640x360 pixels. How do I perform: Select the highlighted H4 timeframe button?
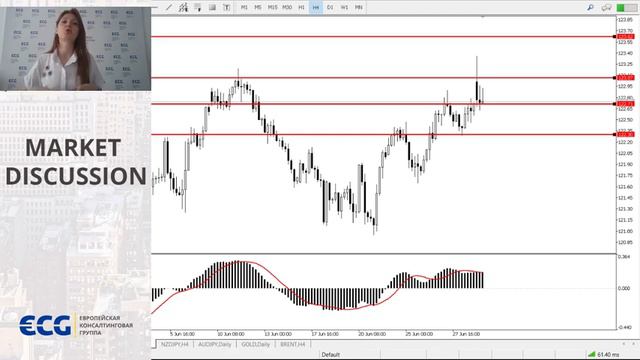(x=316, y=7)
